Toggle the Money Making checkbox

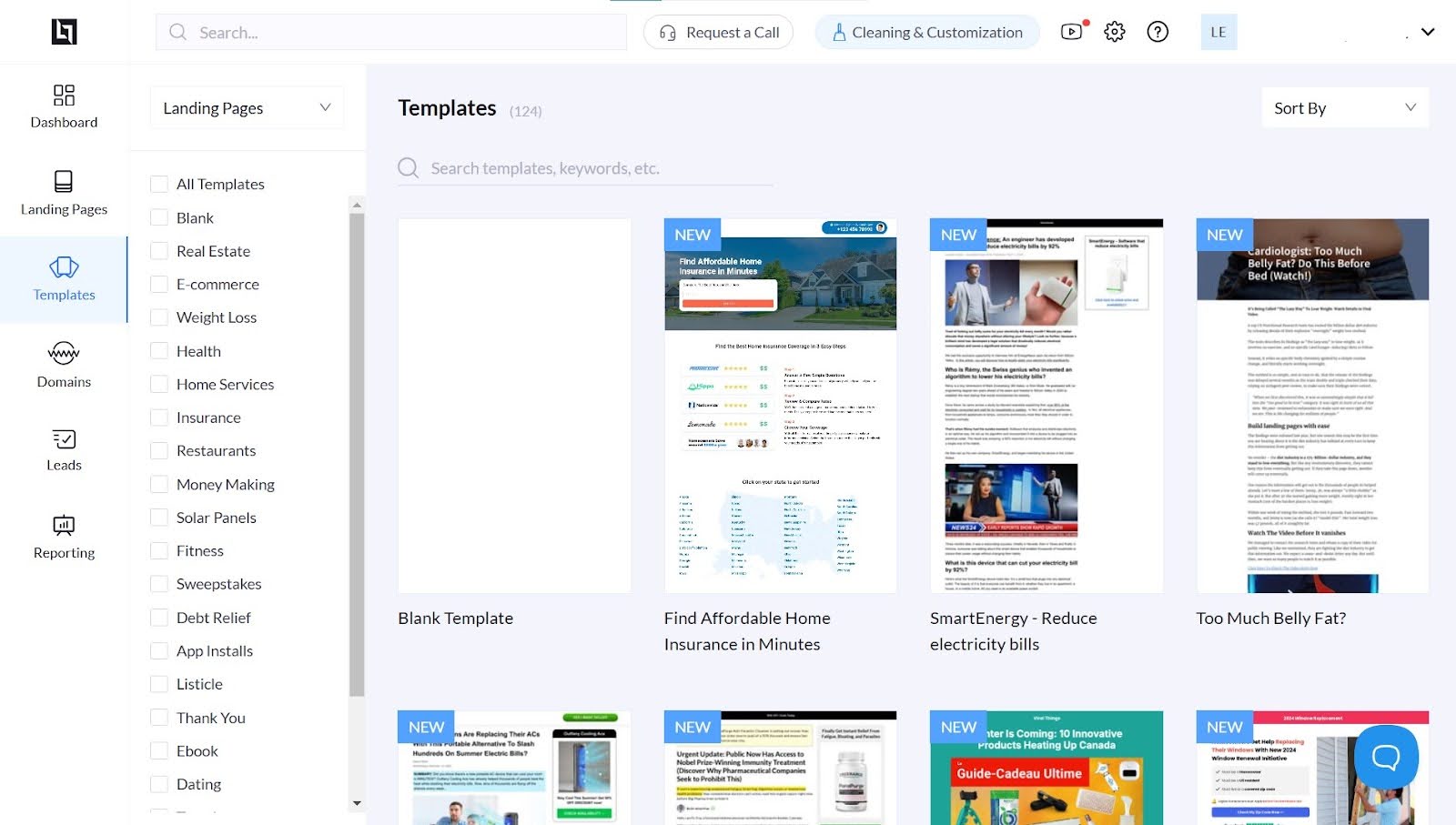159,485
